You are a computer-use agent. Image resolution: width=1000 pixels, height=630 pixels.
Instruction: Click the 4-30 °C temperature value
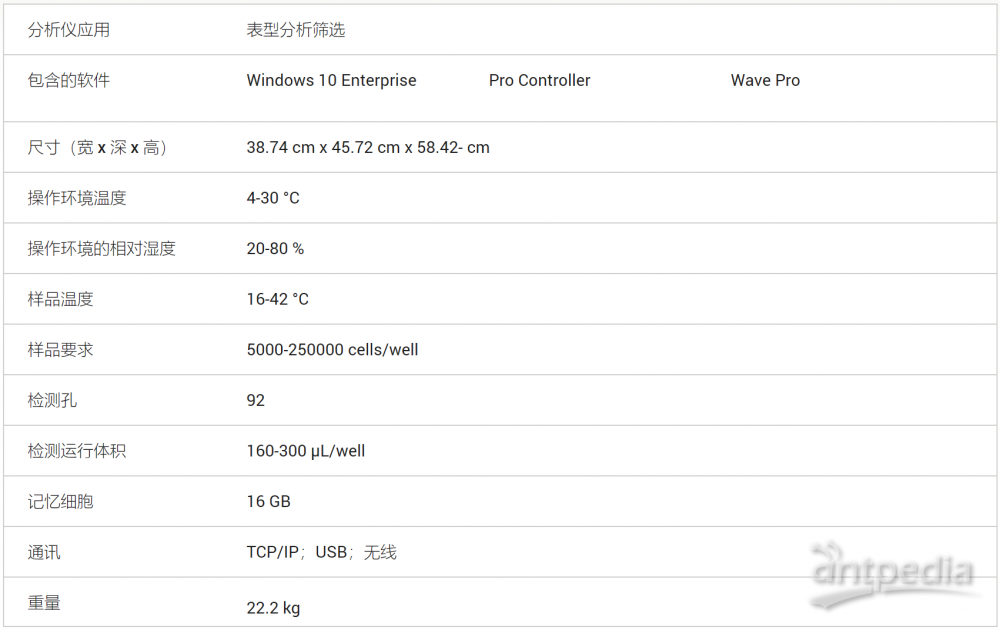(273, 198)
